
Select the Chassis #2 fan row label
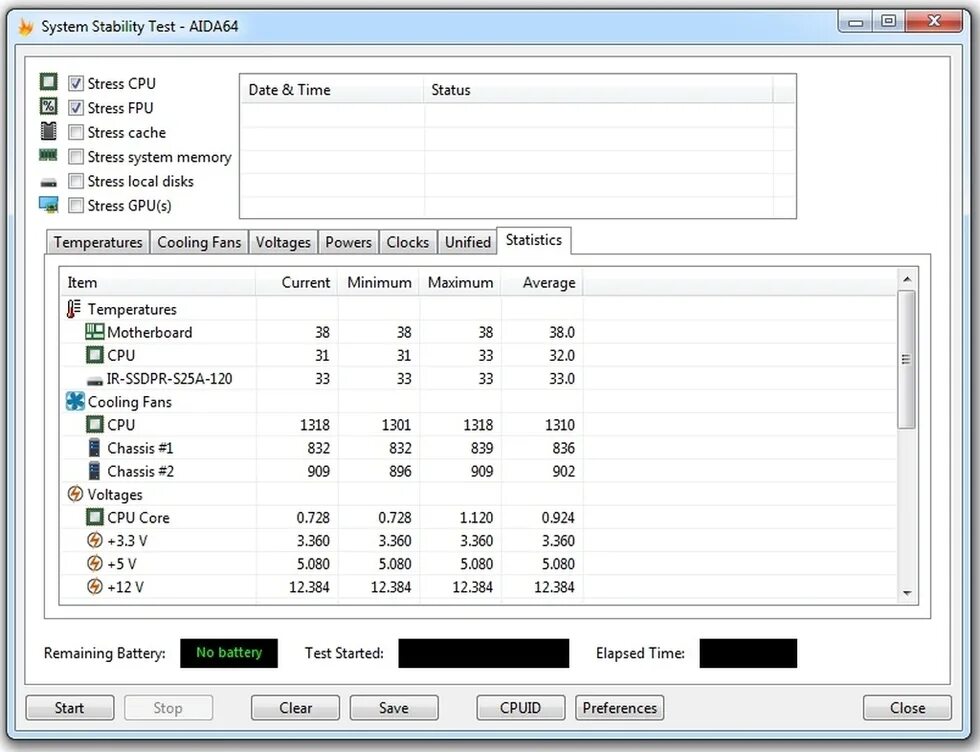[x=140, y=471]
